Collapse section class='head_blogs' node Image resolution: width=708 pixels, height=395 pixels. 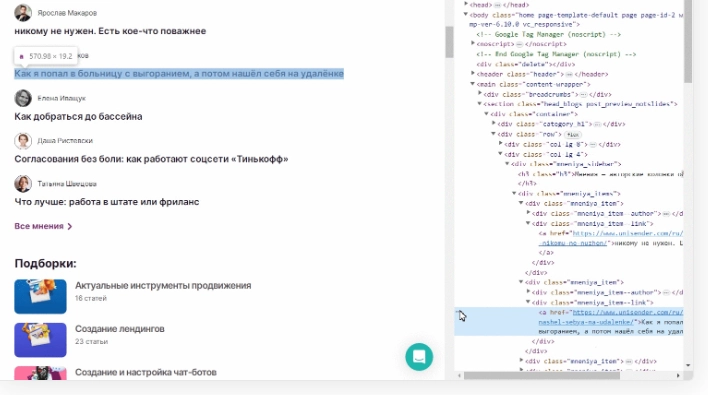pyautogui.click(x=480, y=104)
